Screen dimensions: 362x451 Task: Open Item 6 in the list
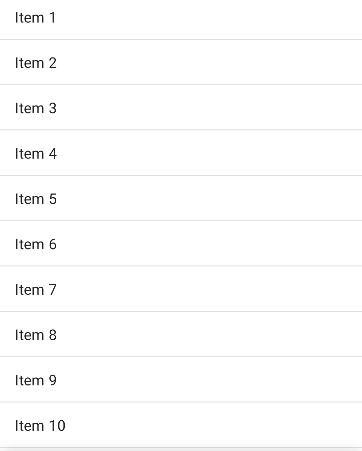181,244
